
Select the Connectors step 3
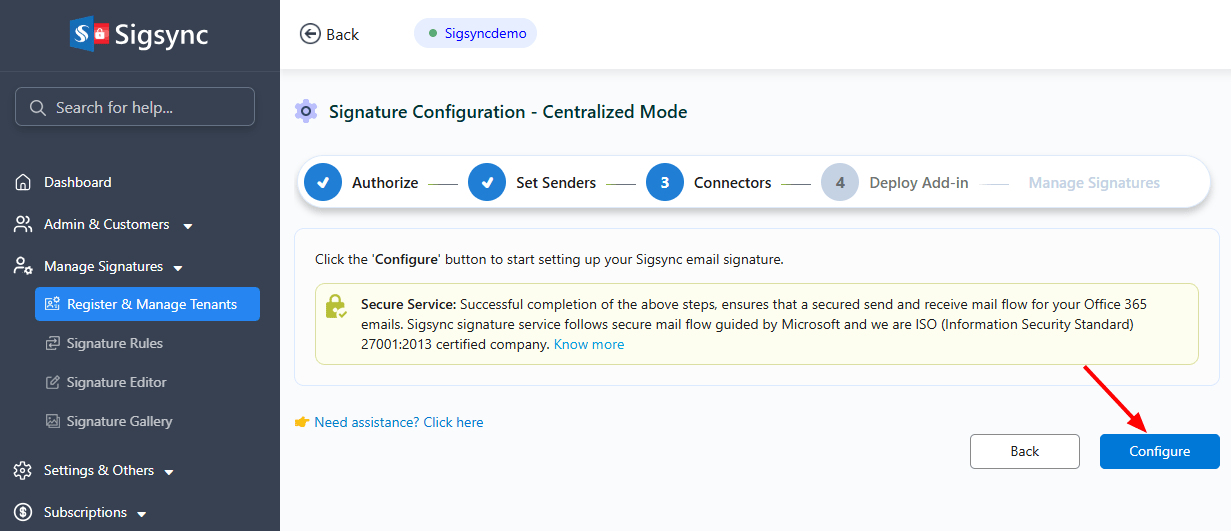click(665, 183)
